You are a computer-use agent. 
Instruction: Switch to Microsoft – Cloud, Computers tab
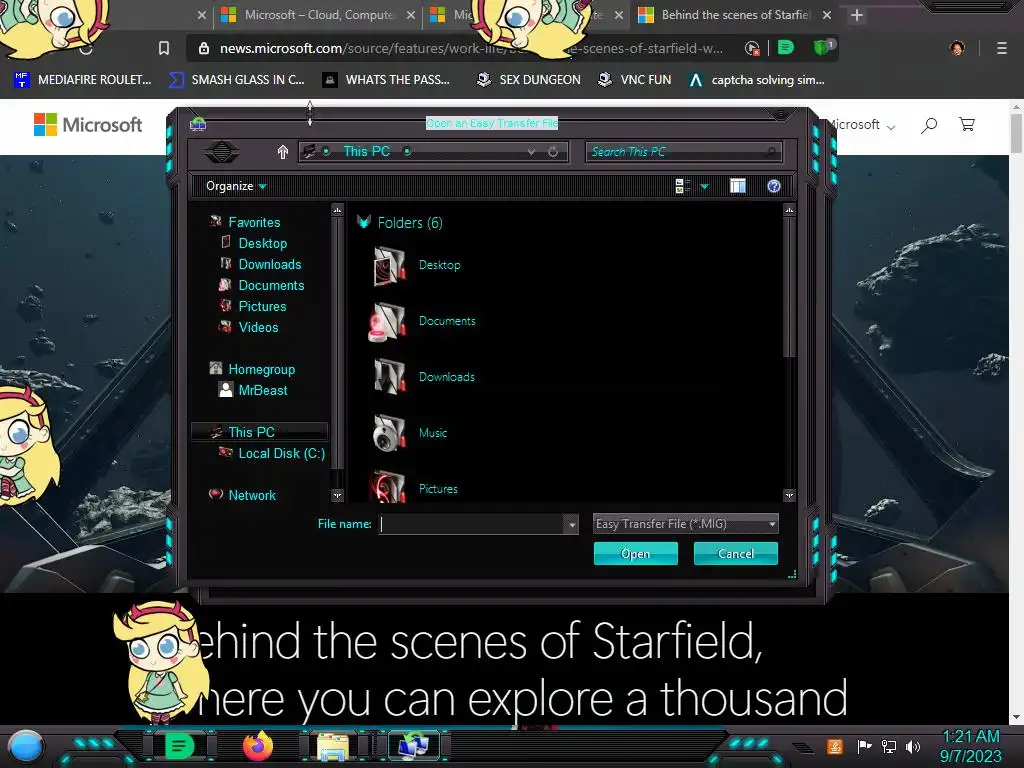coord(318,14)
